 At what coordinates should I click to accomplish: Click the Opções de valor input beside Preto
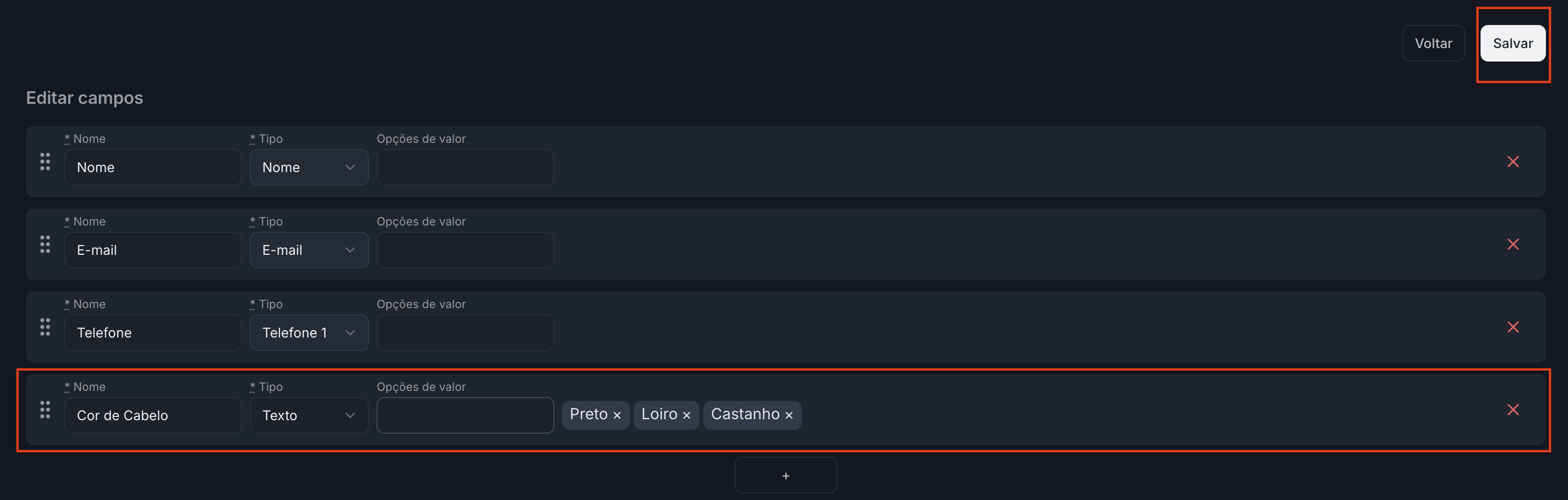(465, 415)
